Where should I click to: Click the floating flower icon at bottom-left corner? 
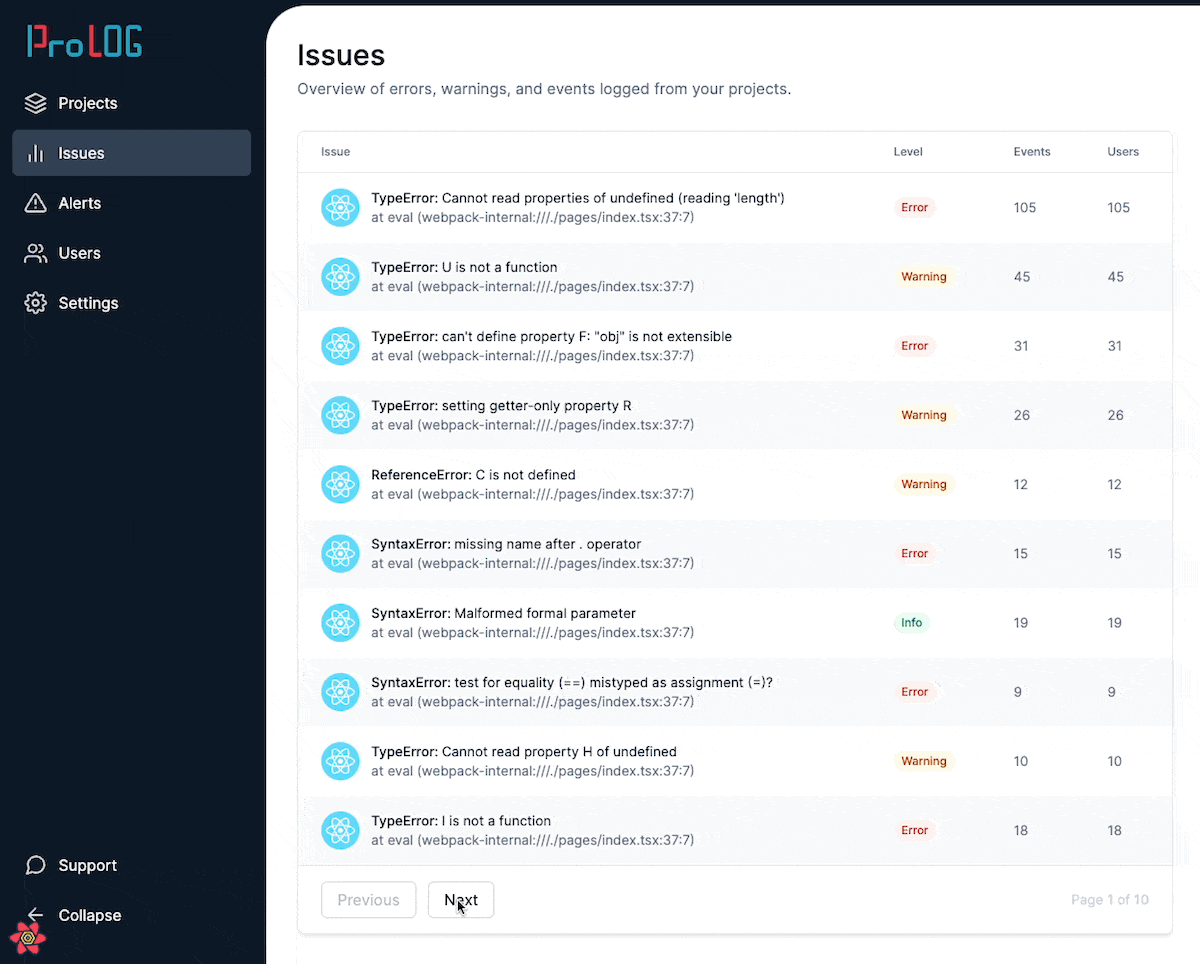pyautogui.click(x=28, y=938)
